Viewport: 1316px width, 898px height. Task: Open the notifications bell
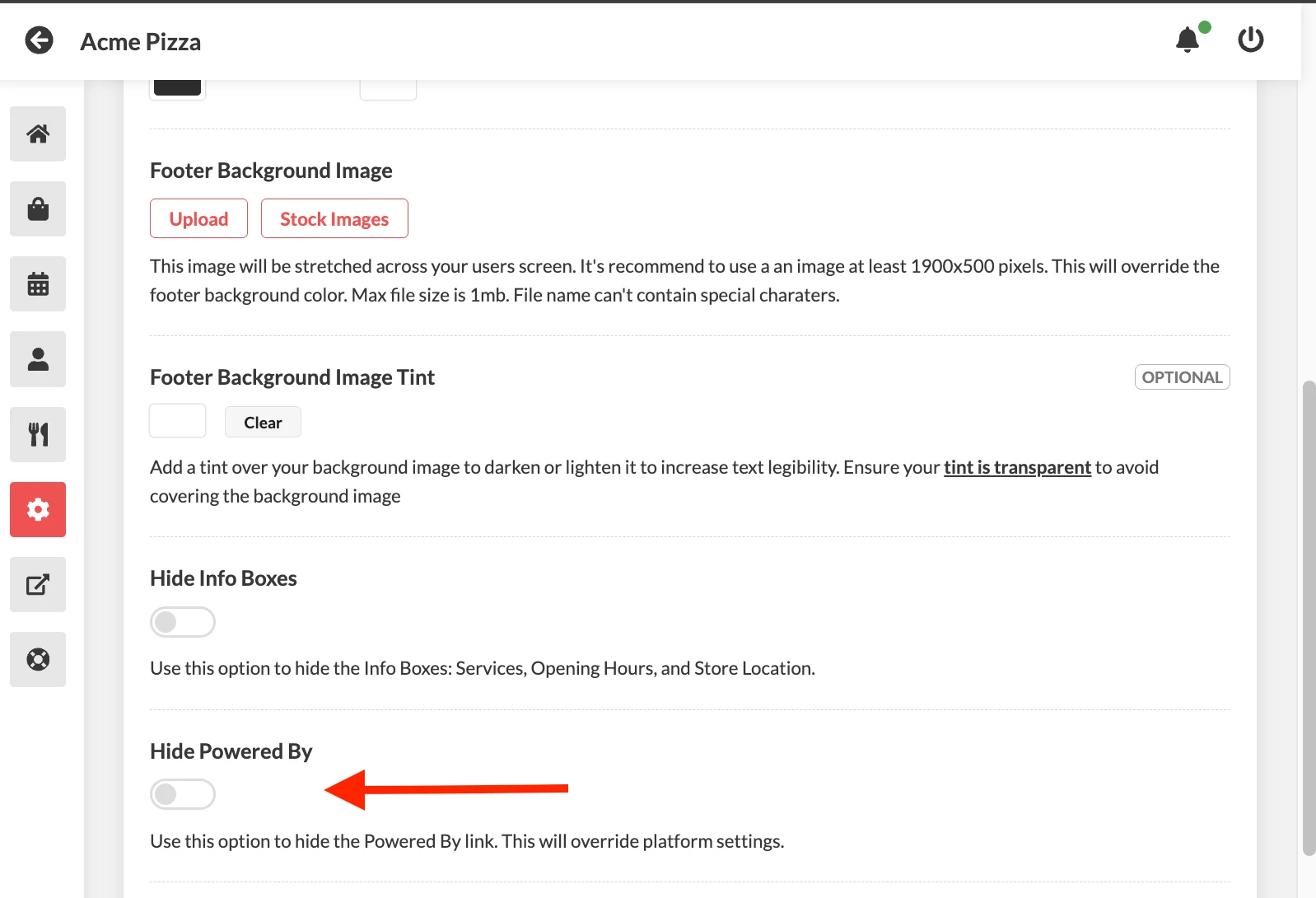tap(1188, 40)
